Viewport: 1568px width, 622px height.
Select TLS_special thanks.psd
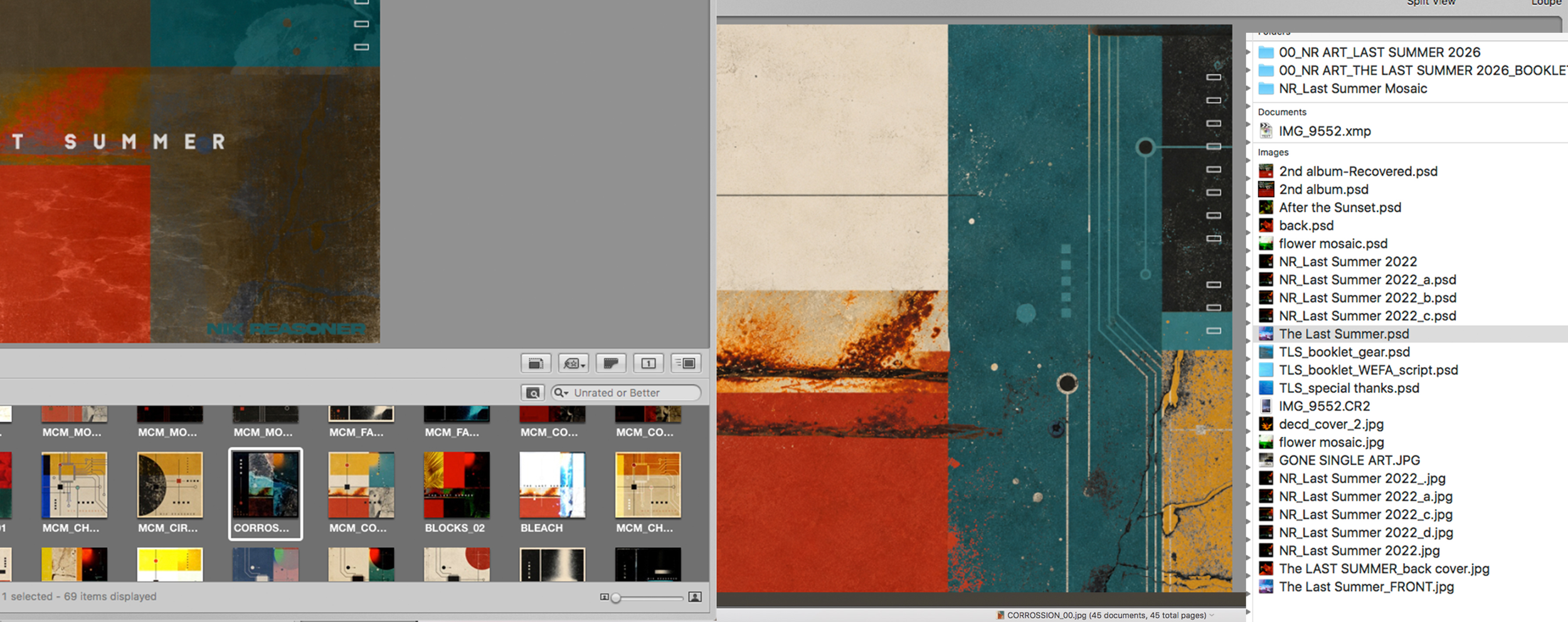click(x=1348, y=389)
